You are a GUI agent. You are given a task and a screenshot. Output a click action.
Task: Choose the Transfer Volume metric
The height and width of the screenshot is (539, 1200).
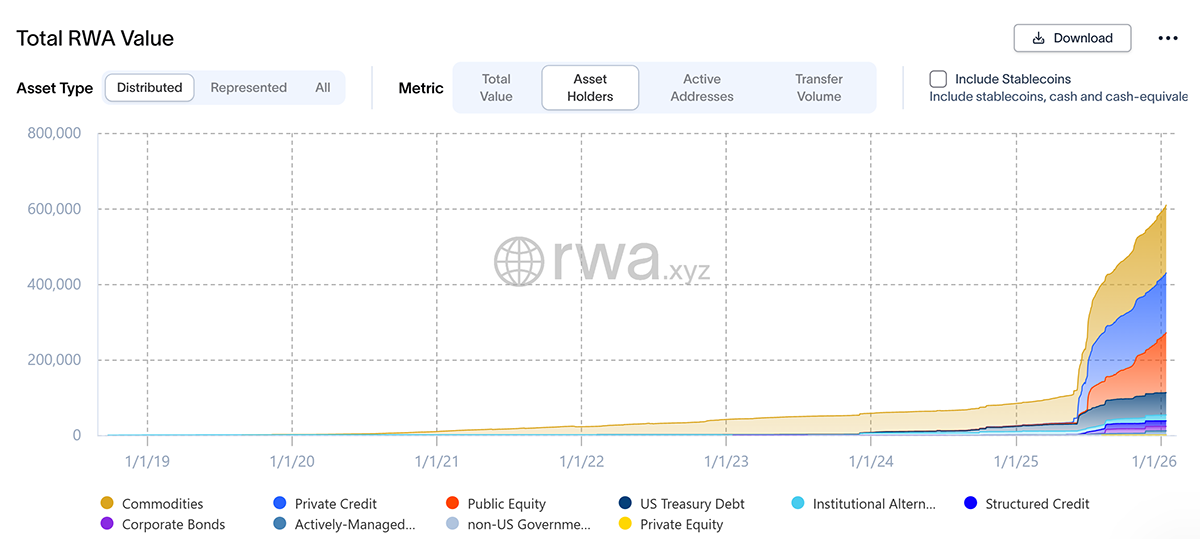tap(818, 88)
